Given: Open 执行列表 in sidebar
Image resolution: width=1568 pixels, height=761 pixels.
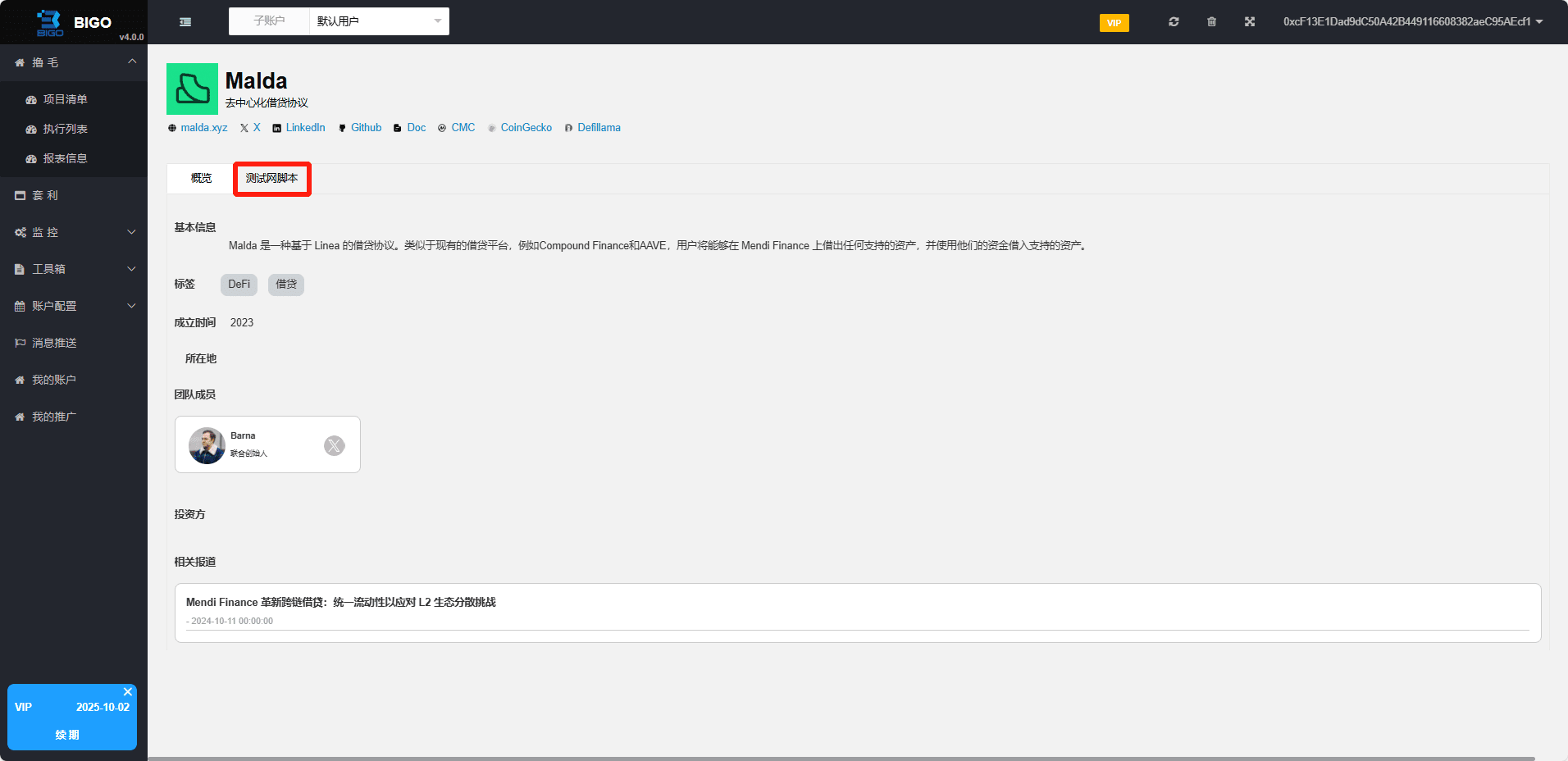Looking at the screenshot, I should pyautogui.click(x=66, y=129).
